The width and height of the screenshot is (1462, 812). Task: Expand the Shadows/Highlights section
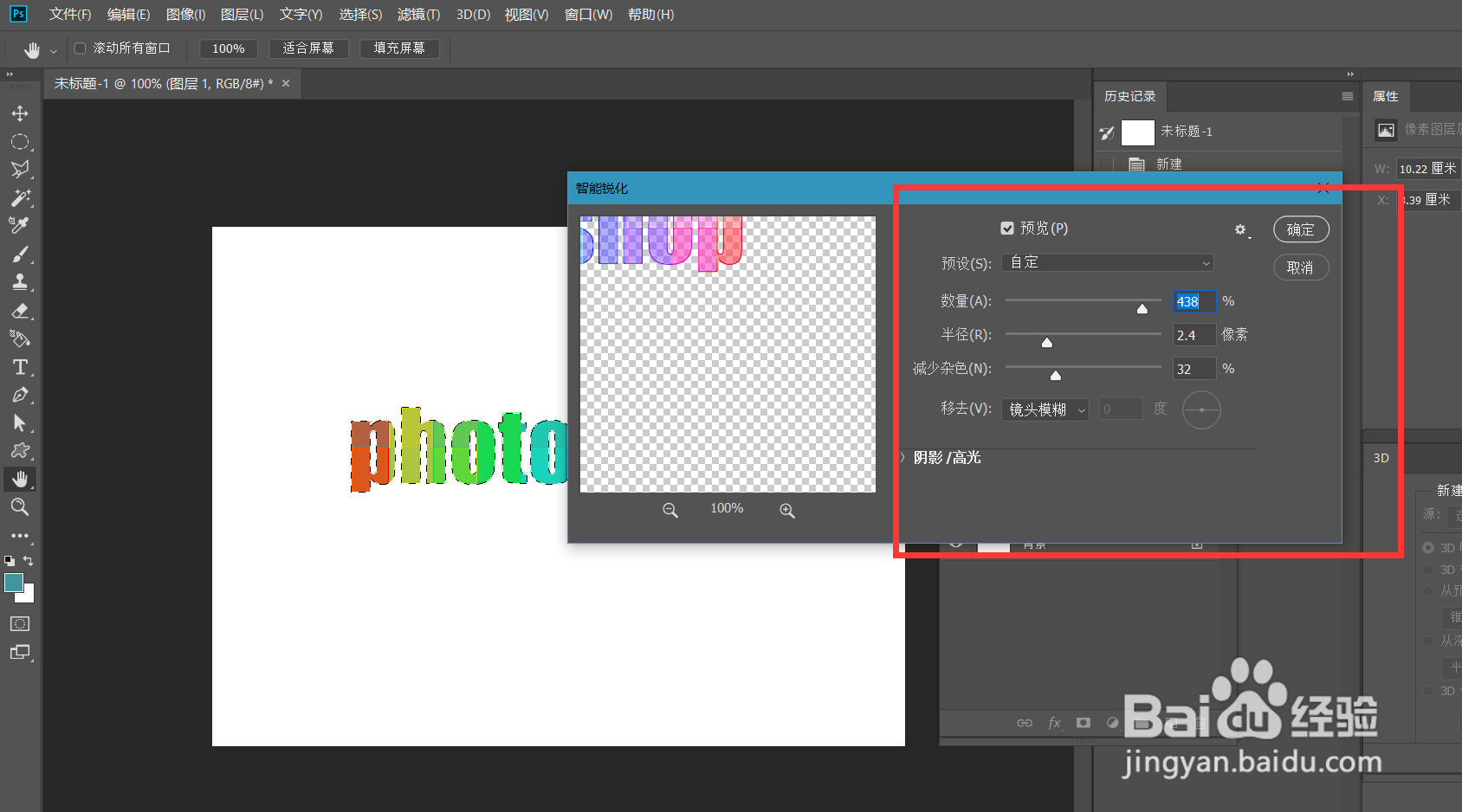click(902, 457)
